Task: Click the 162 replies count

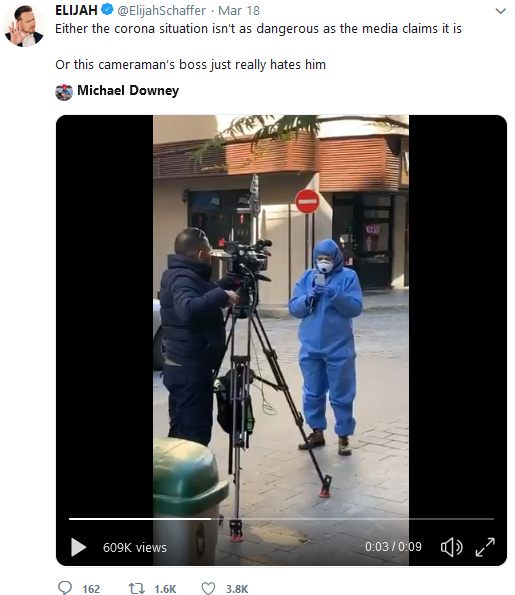Action: (x=91, y=589)
